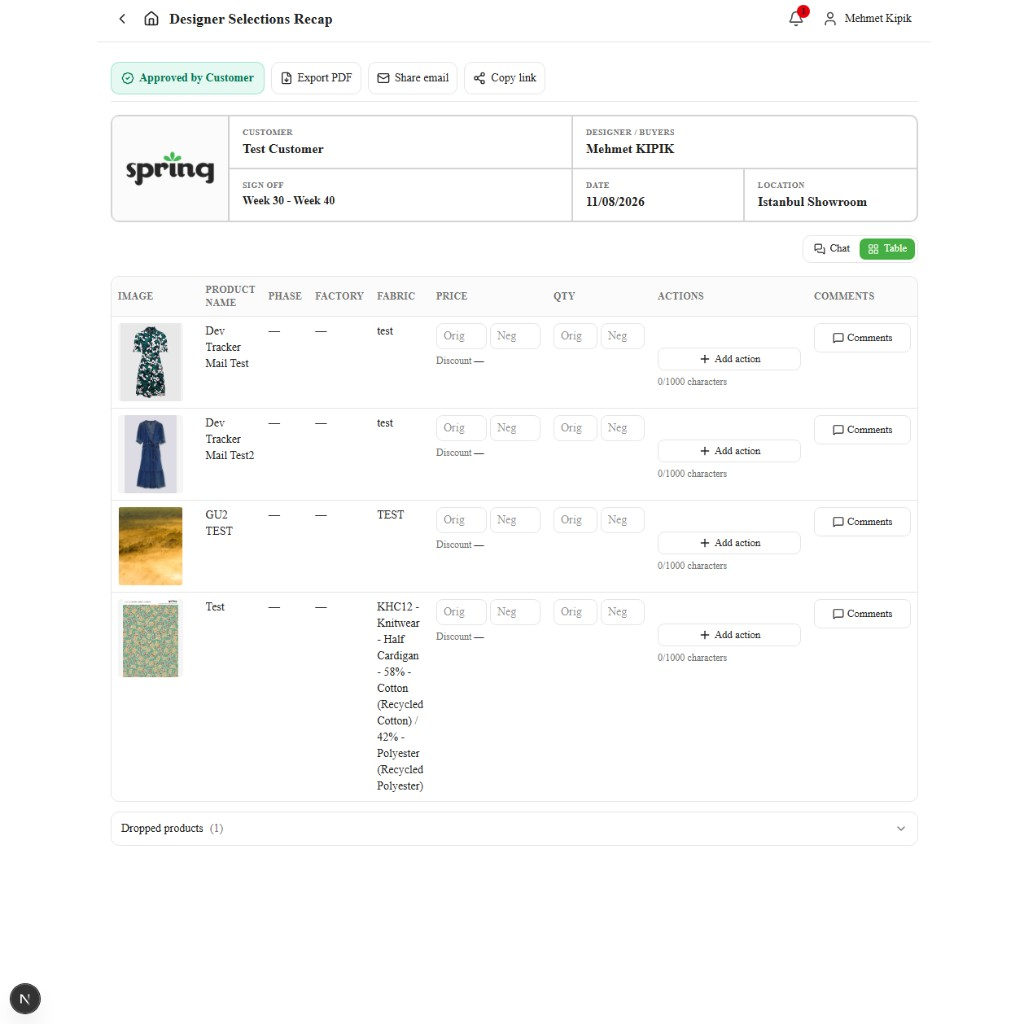Open thumbnail for Dev Tracker Mail Test2
Screen dimensions: 1024x1024
pyautogui.click(x=150, y=454)
